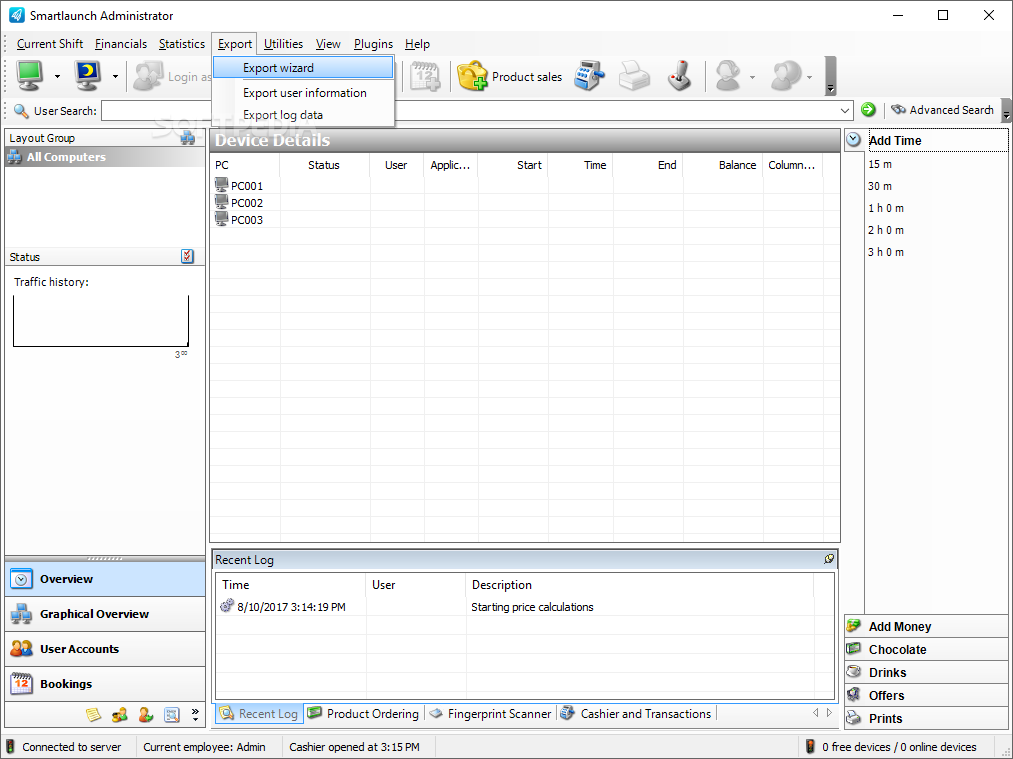Choose Export log data
1013x759 pixels.
pos(282,115)
